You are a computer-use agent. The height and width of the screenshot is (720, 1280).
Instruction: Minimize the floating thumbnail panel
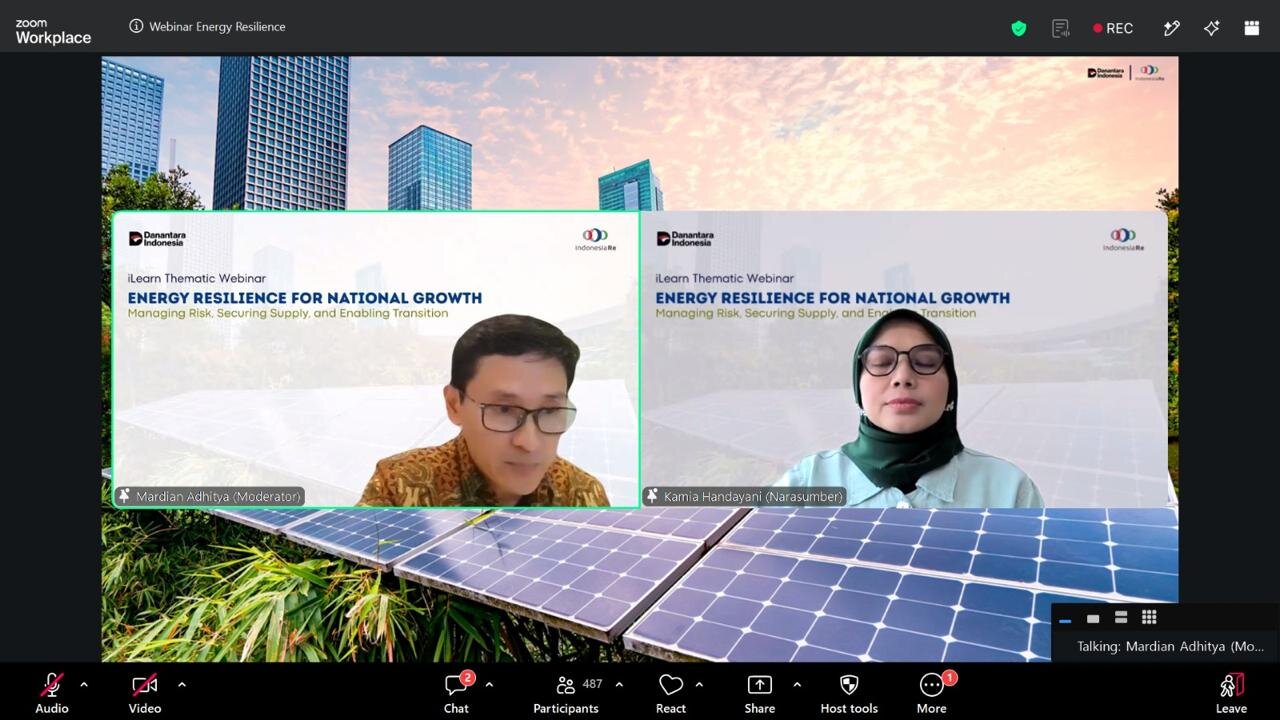click(x=1065, y=620)
